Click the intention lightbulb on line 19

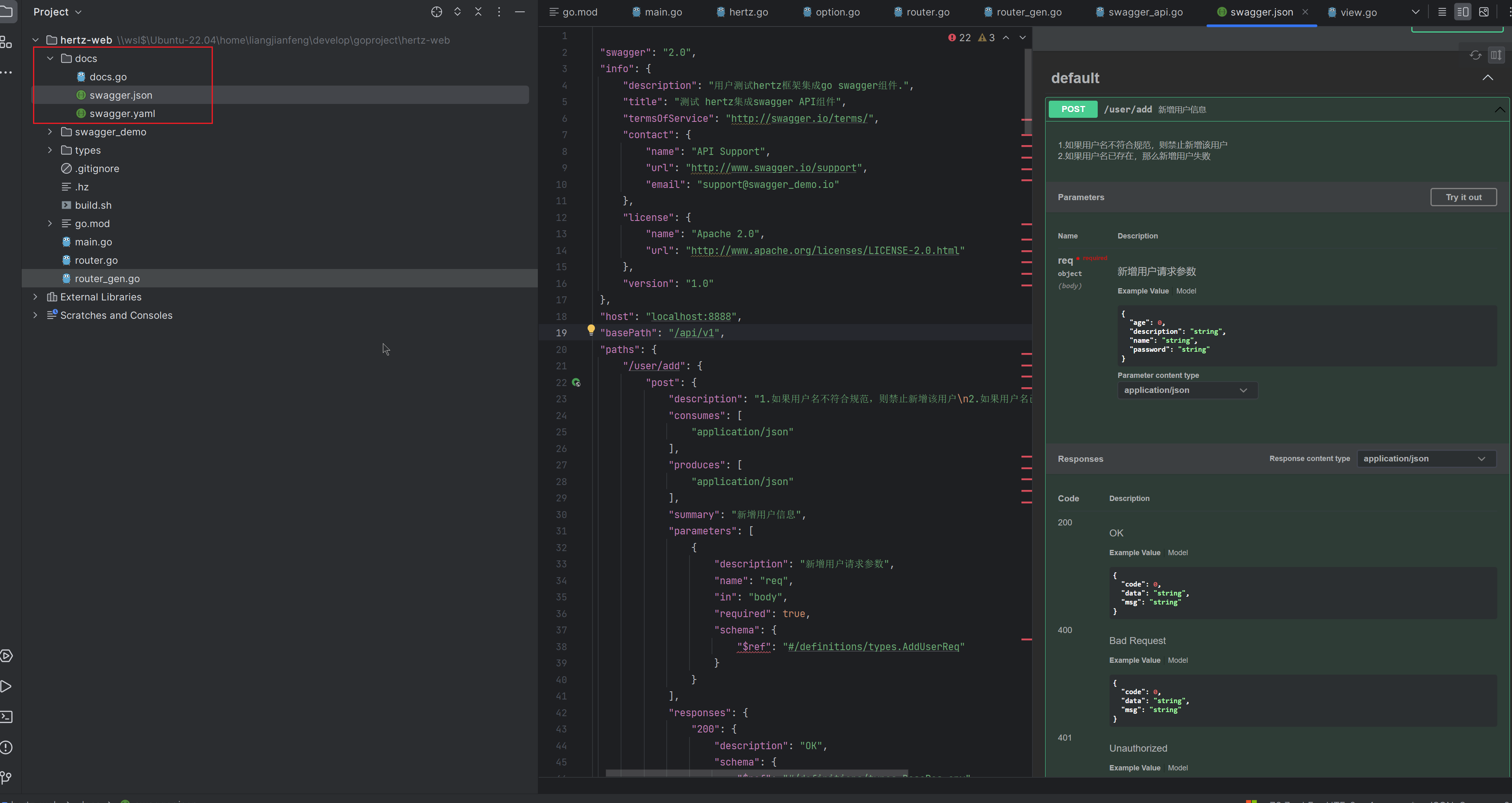pos(591,330)
